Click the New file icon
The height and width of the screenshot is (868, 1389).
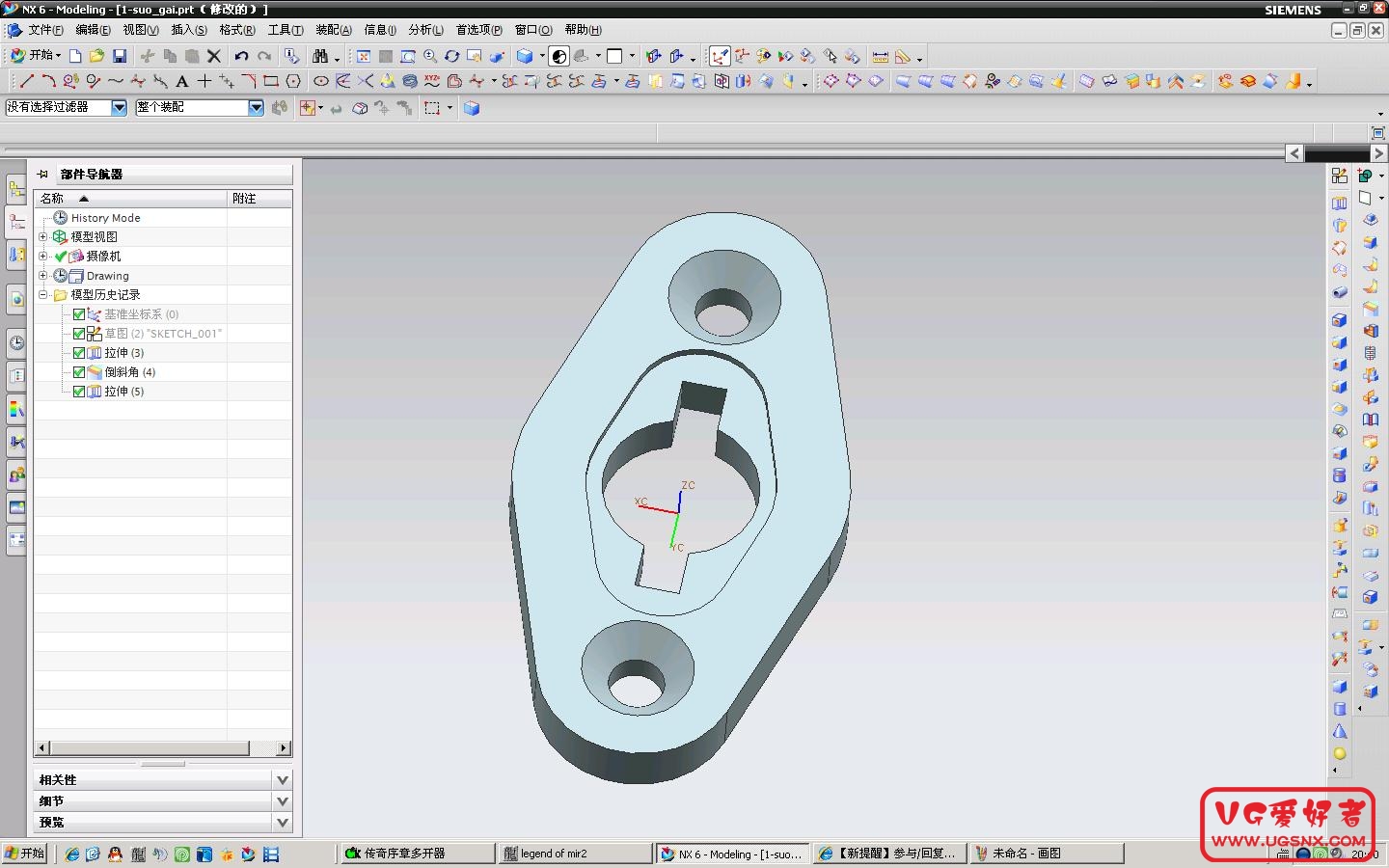pos(75,56)
